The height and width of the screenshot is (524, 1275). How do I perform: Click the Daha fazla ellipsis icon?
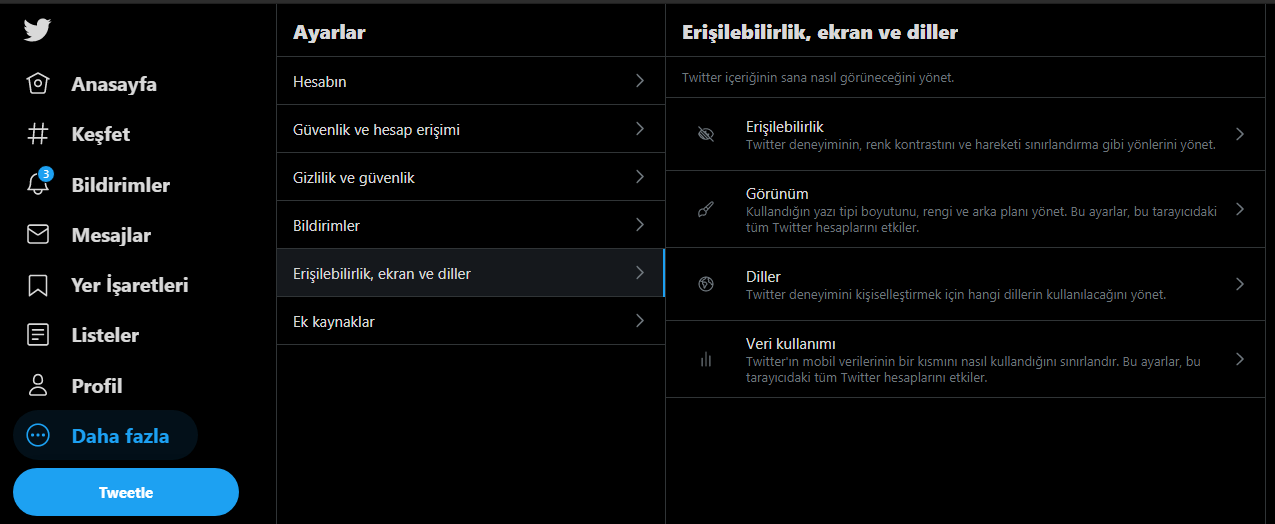[x=38, y=436]
